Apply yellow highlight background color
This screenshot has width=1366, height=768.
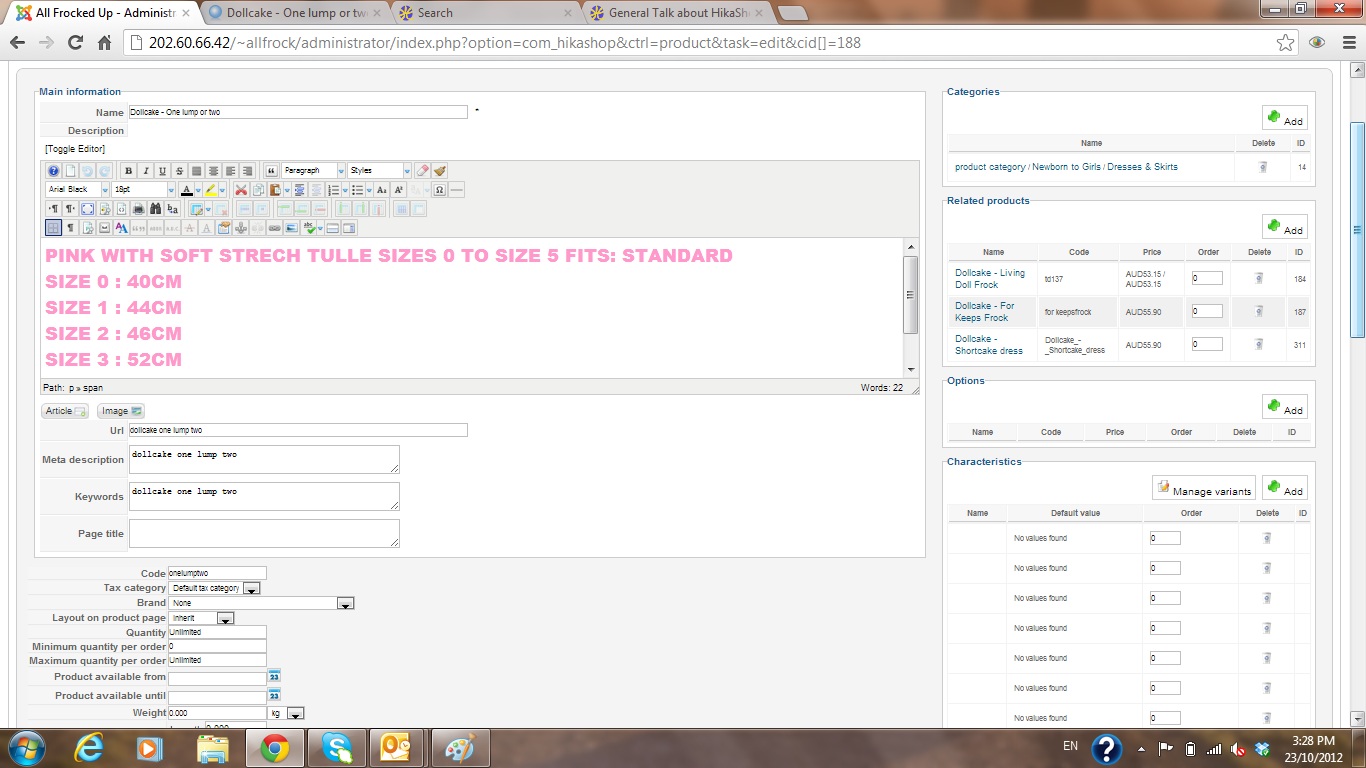click(211, 190)
